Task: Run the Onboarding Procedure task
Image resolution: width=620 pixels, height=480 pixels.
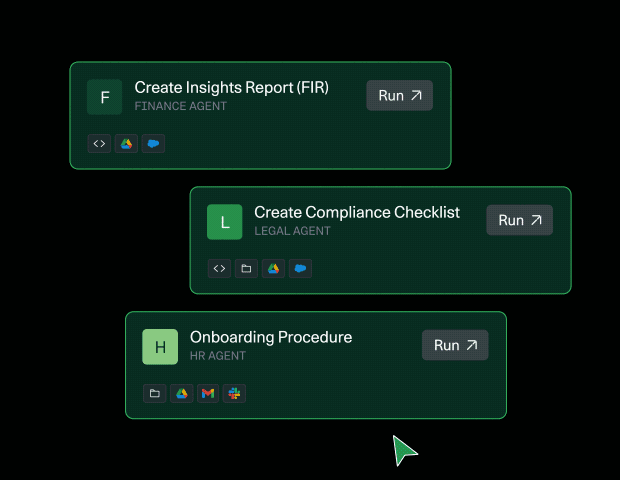Action: click(455, 345)
